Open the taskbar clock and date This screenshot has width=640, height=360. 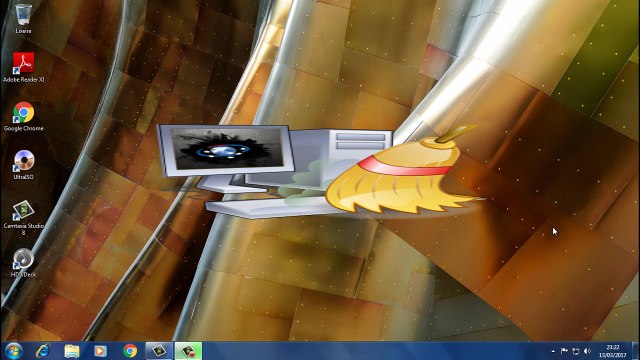click(x=613, y=351)
